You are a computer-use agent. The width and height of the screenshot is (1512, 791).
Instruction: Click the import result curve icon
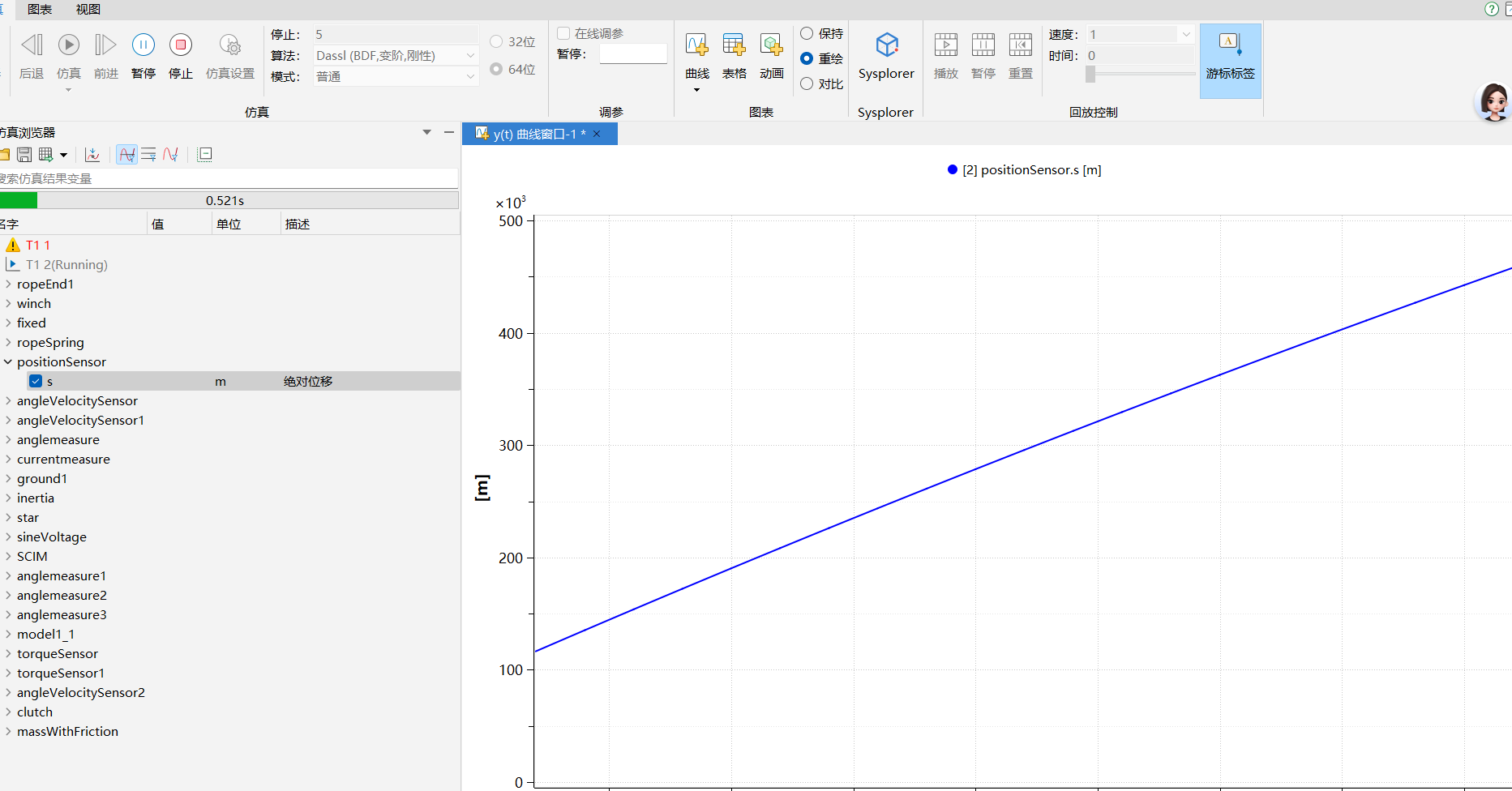tap(92, 154)
